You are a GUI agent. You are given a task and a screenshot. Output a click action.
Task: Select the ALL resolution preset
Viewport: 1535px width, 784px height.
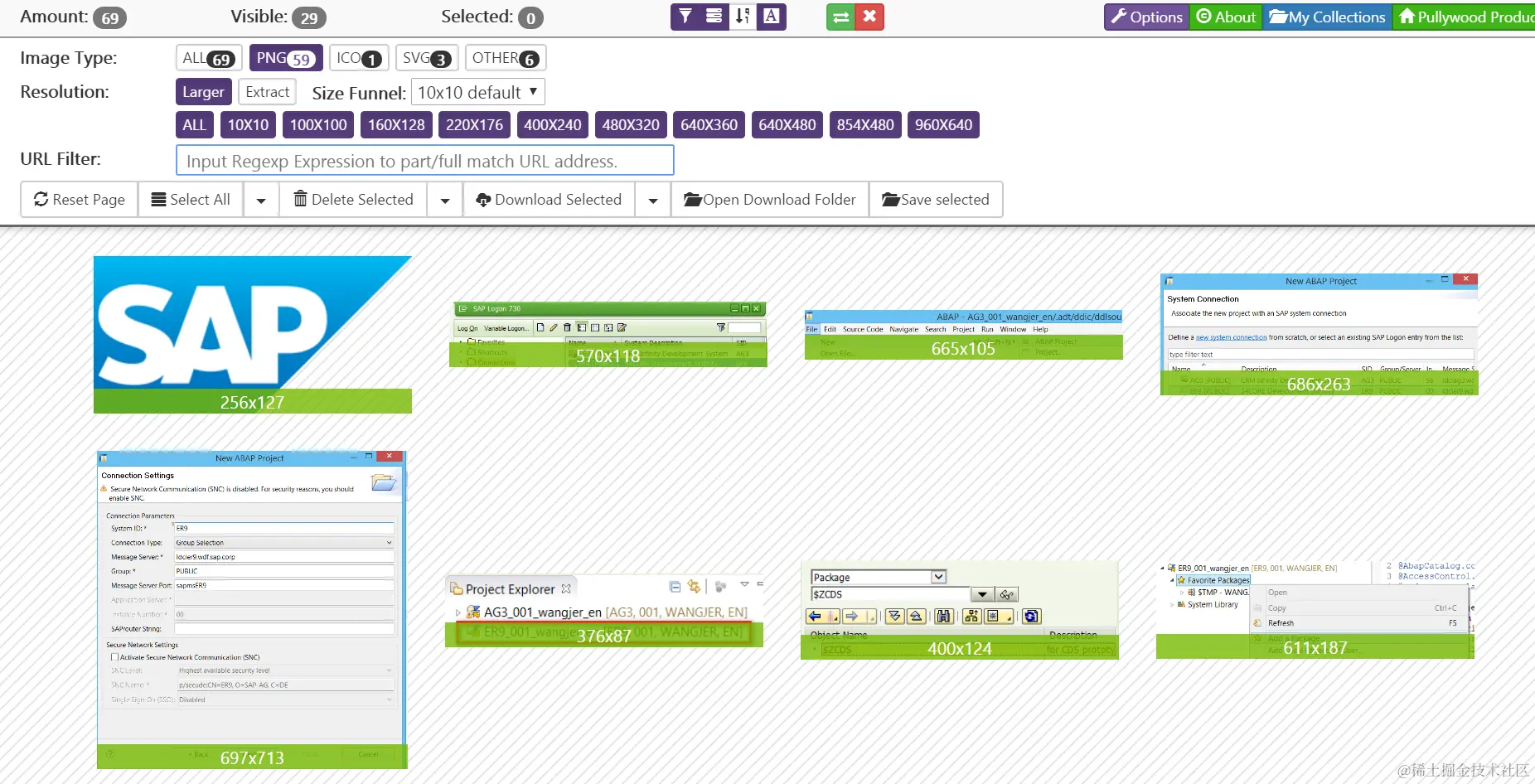click(x=194, y=125)
